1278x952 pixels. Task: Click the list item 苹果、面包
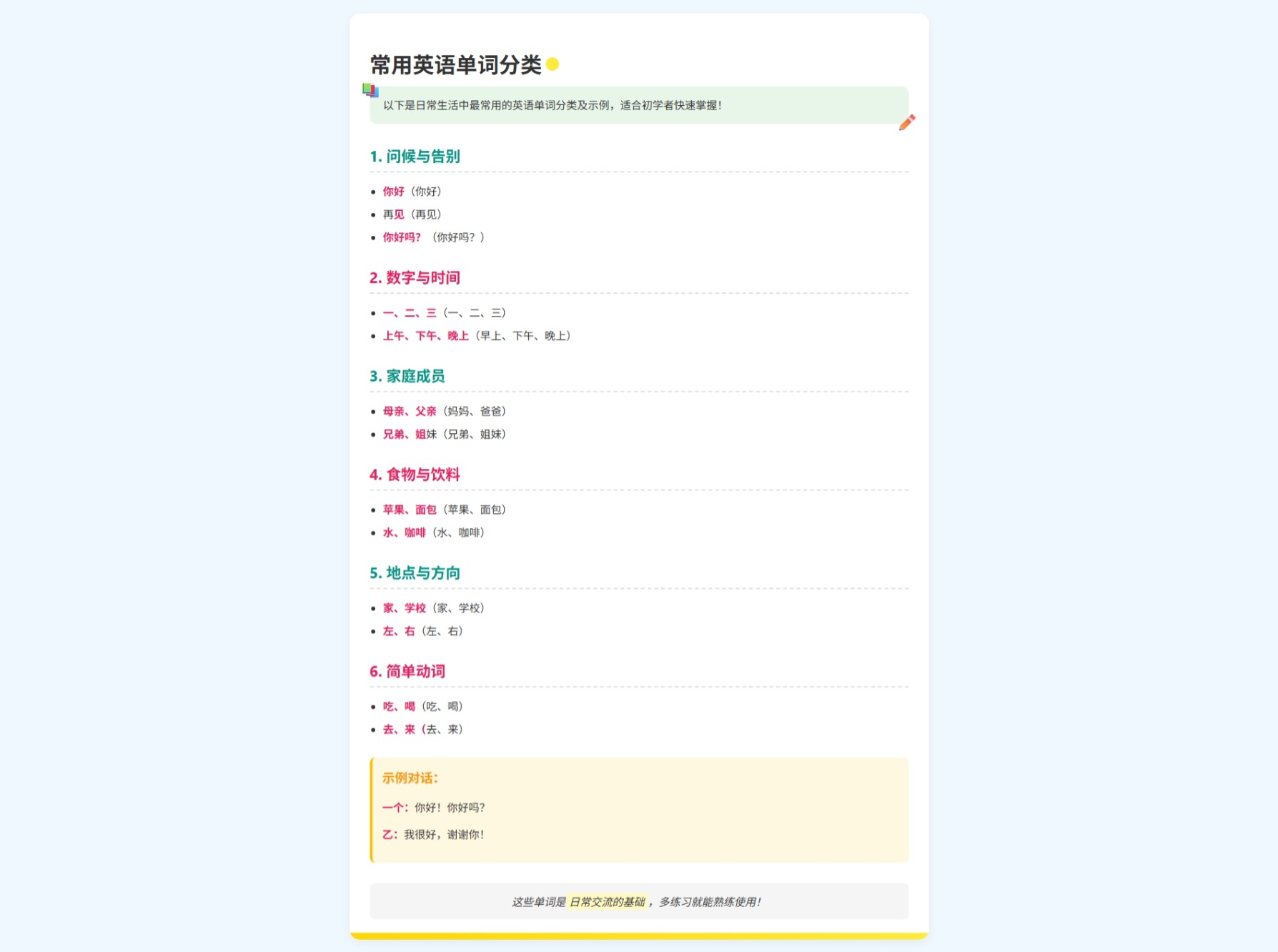coord(445,510)
